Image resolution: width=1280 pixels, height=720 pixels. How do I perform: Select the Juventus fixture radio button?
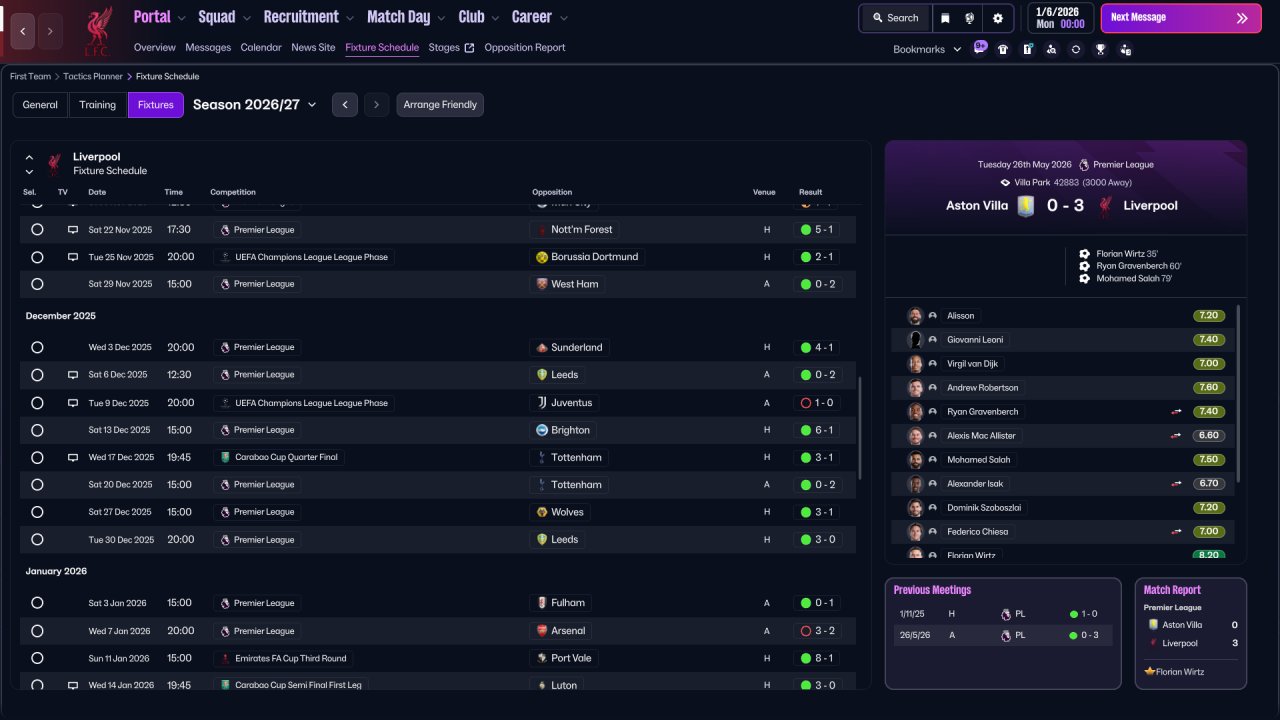[37, 403]
